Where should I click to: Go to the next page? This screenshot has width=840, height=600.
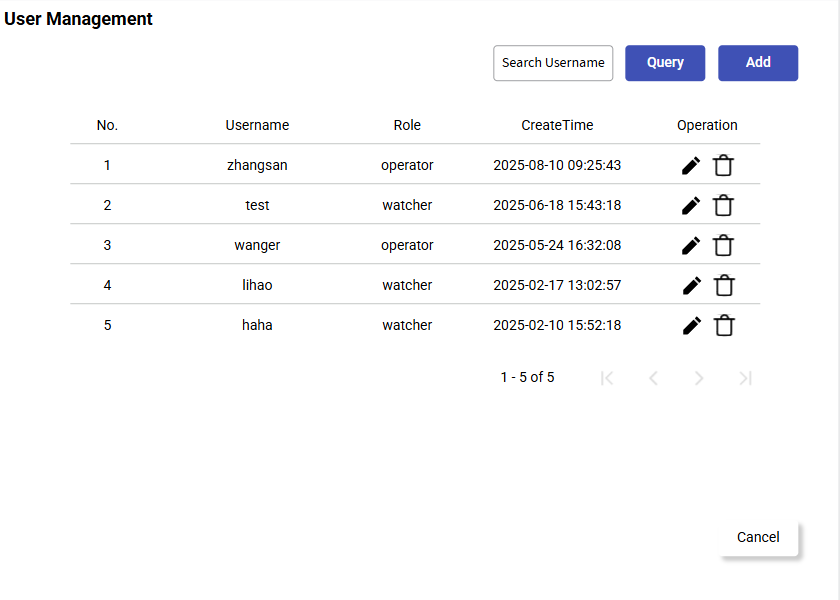point(699,378)
